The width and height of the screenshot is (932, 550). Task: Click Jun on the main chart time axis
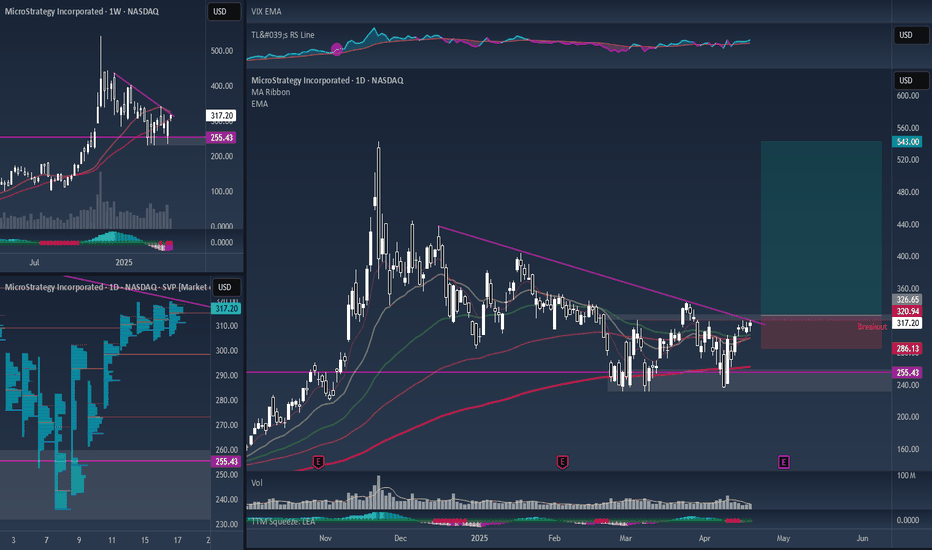pos(862,538)
